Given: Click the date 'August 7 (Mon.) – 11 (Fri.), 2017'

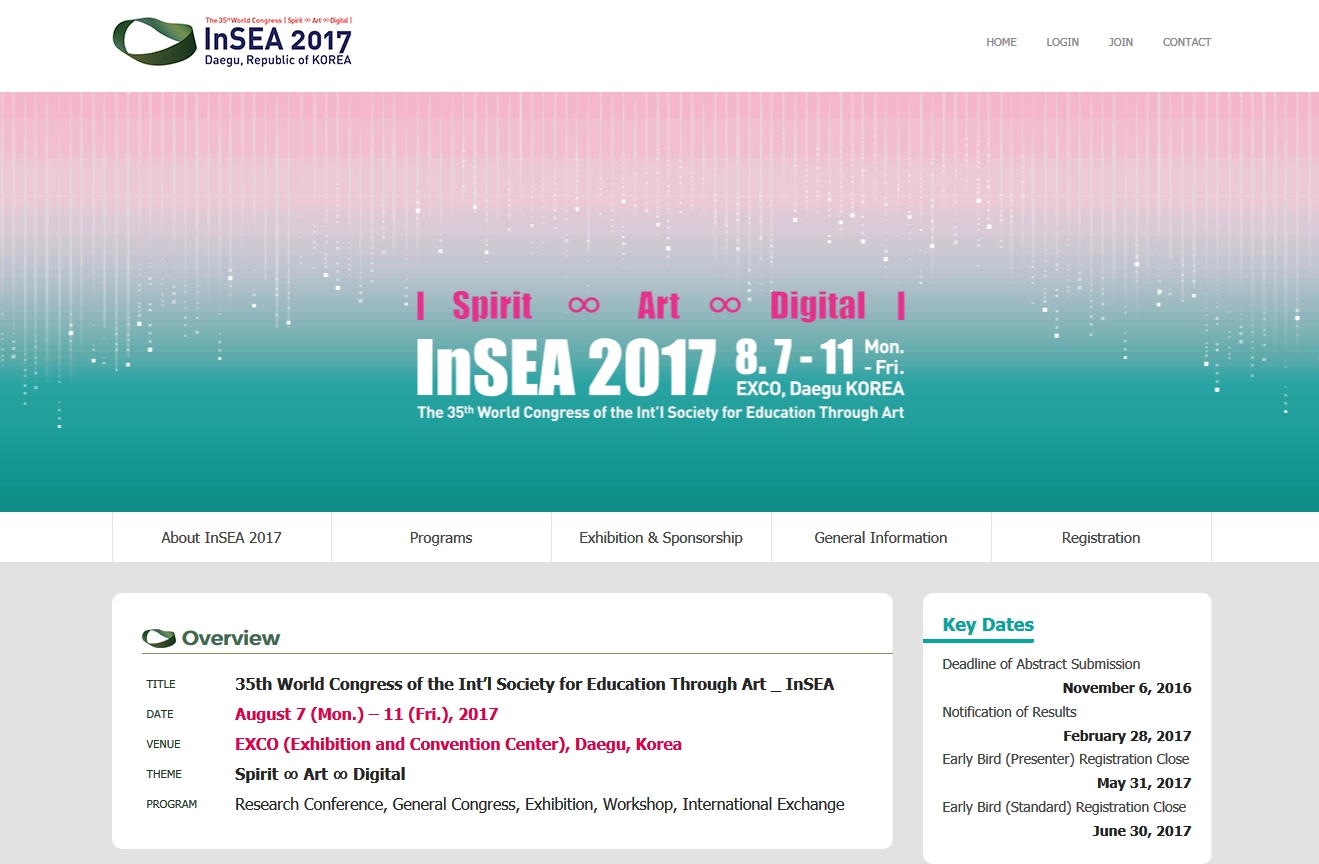Looking at the screenshot, I should click(x=366, y=714).
